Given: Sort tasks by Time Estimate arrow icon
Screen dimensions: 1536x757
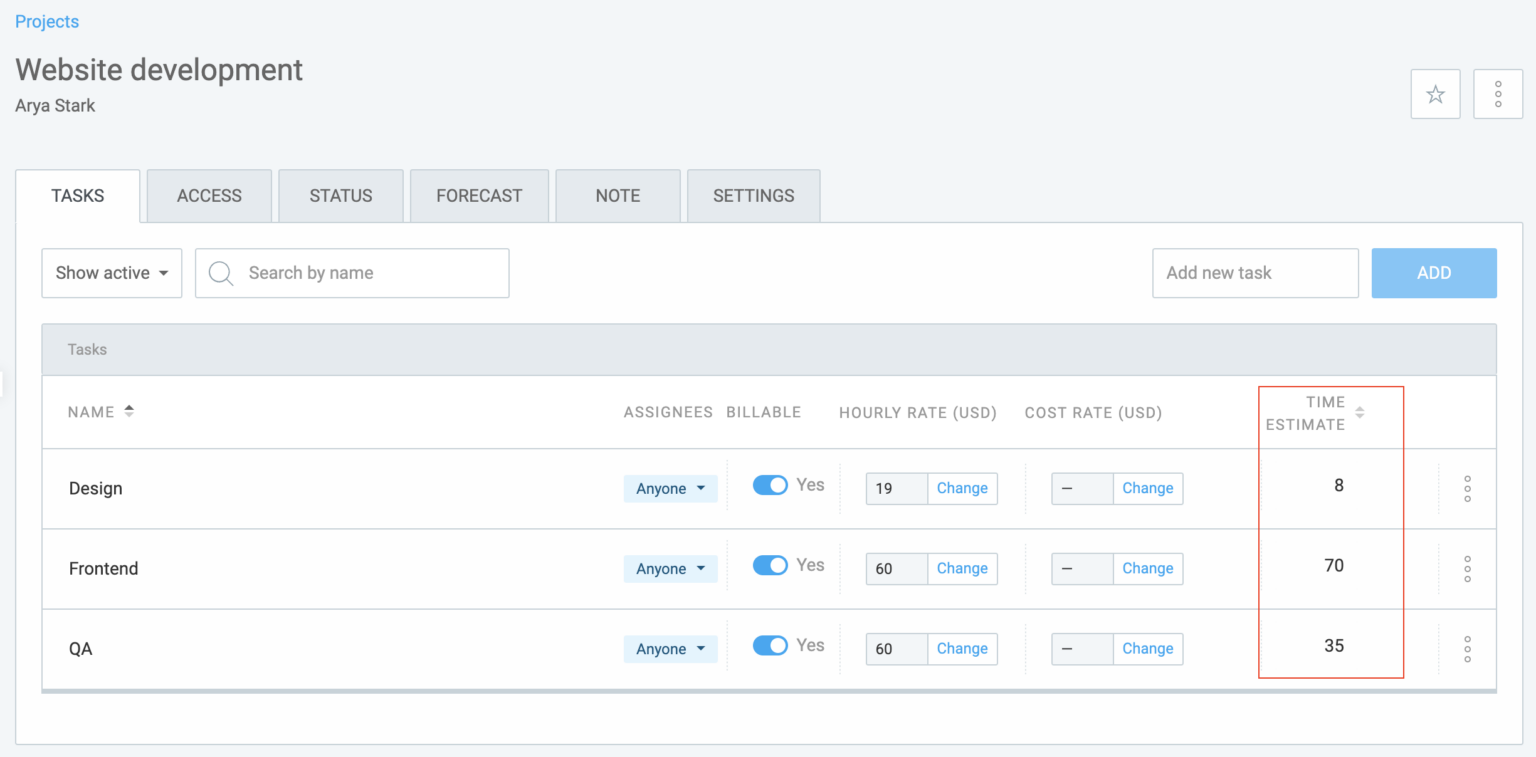Looking at the screenshot, I should 1359,412.
